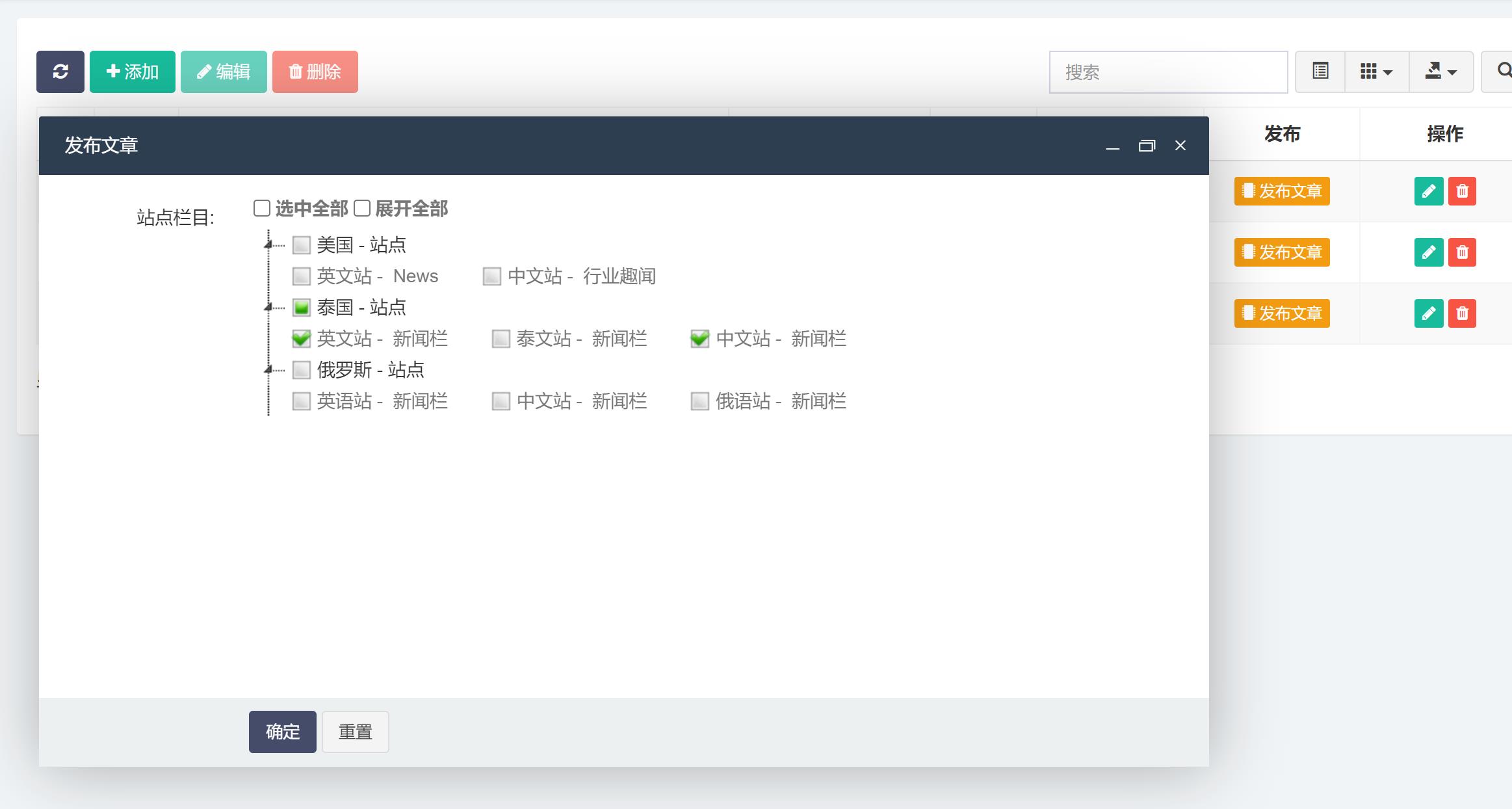Click 发布文章 button in second row

1281,252
